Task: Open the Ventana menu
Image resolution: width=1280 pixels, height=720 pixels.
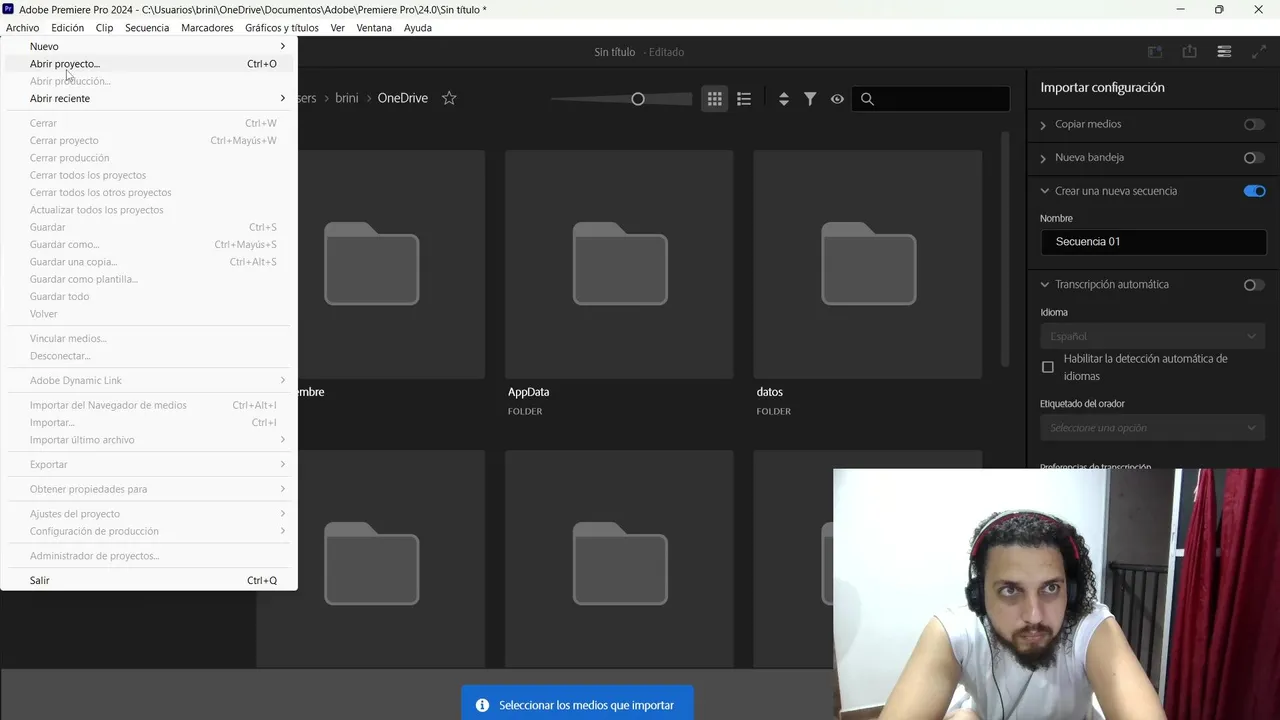Action: [374, 28]
